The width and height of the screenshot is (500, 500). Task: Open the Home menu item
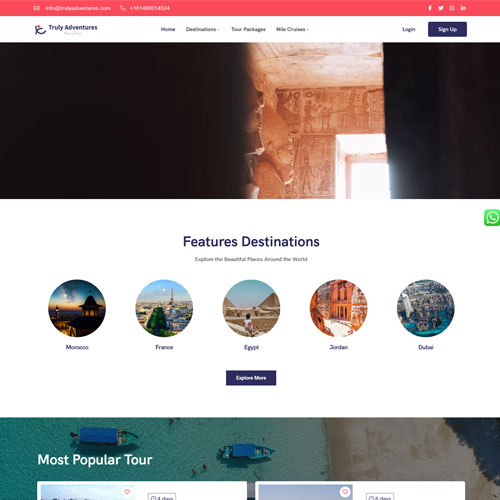(168, 29)
